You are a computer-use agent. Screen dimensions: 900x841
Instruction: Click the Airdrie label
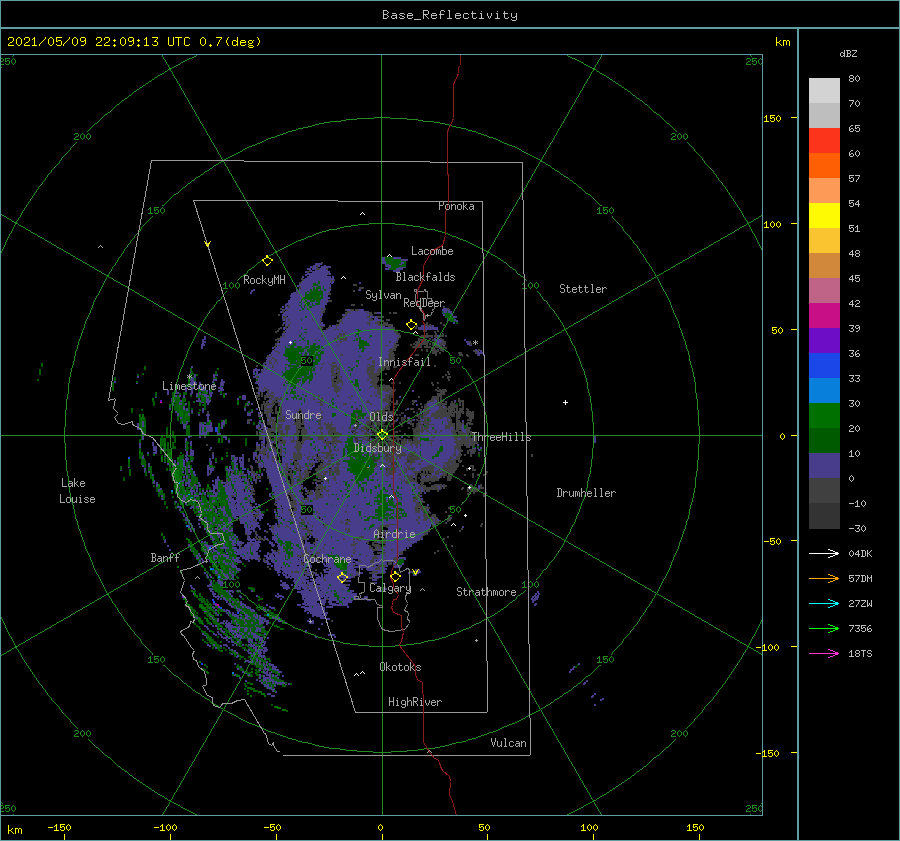pos(394,534)
